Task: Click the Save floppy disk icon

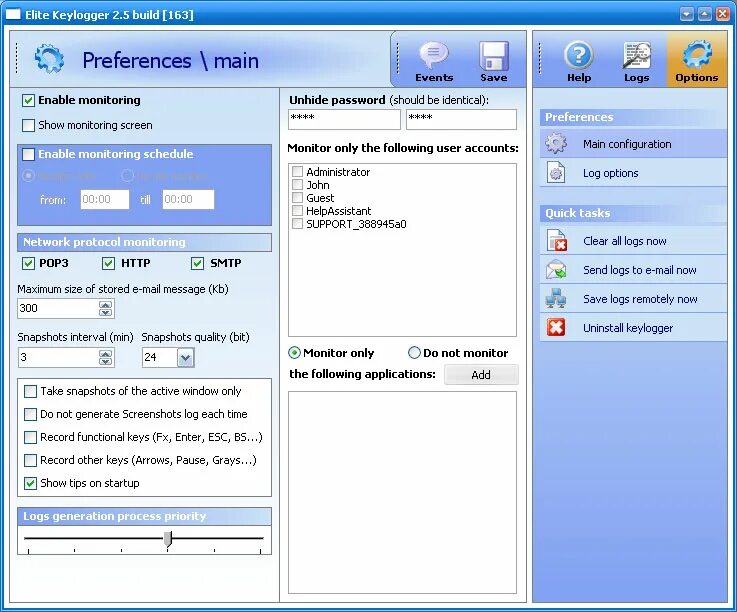Action: (x=494, y=55)
